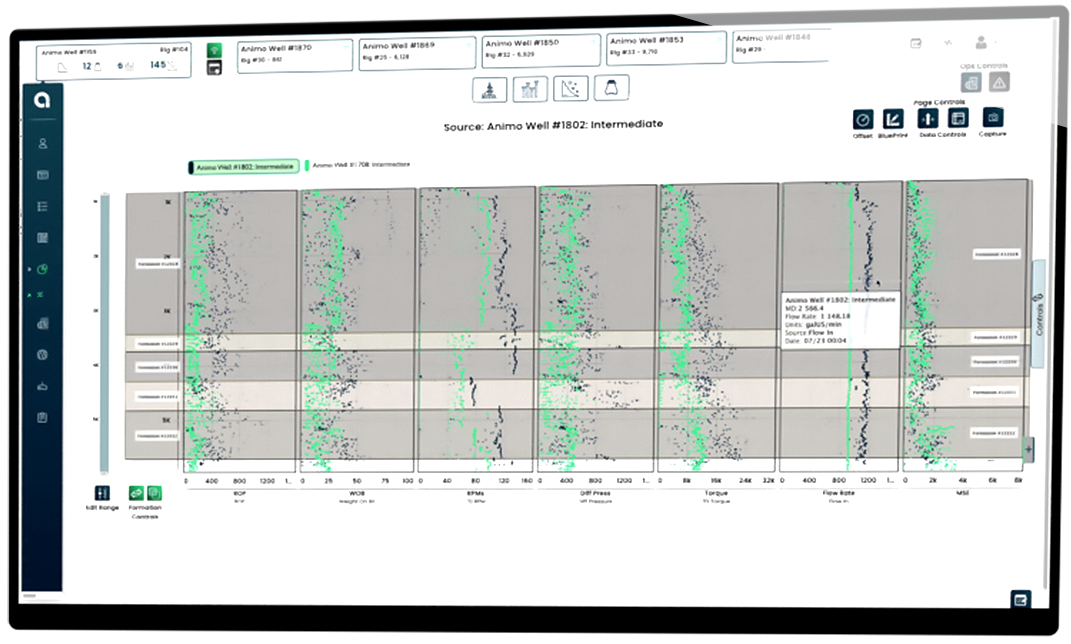Click the Capture icon

[x=992, y=118]
